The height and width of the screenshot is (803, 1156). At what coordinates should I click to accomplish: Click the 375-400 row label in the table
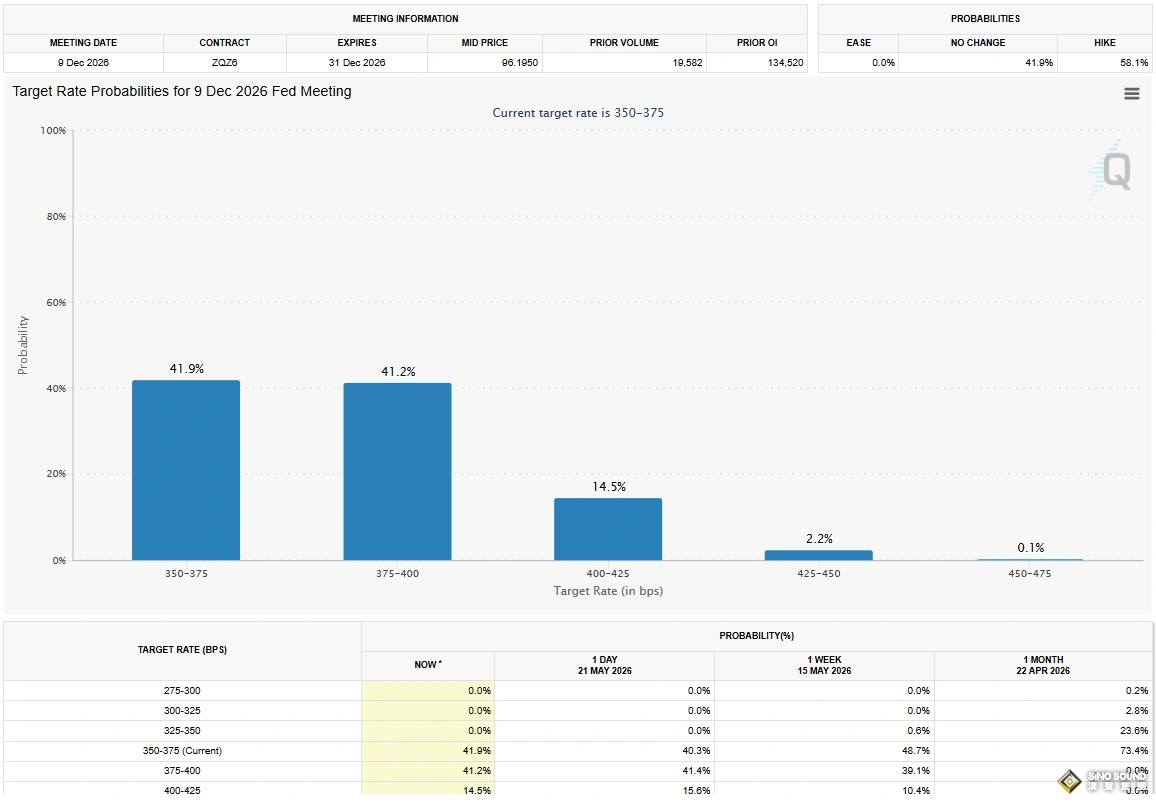(182, 771)
